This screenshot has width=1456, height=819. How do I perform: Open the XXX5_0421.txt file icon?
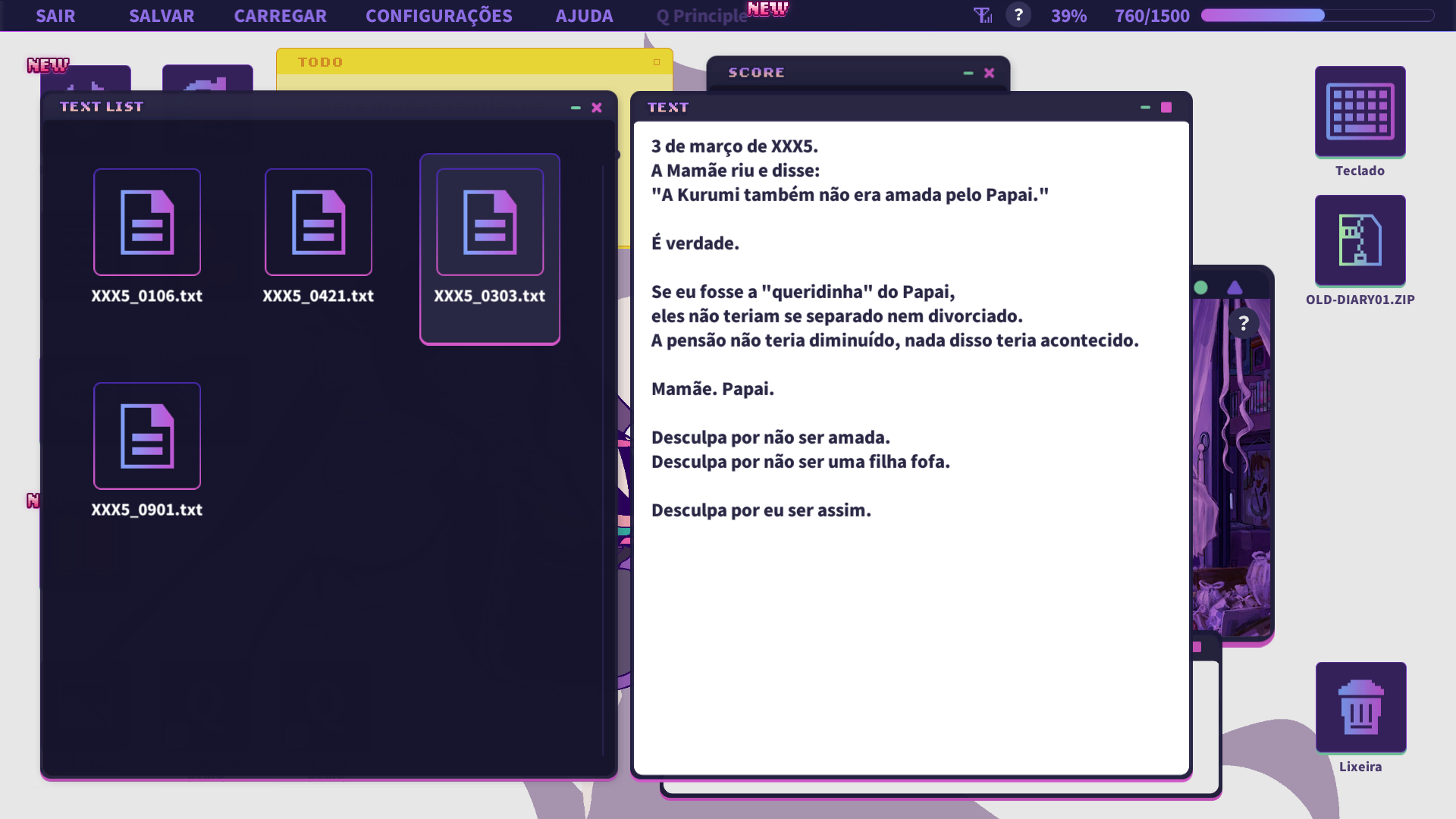pos(318,222)
